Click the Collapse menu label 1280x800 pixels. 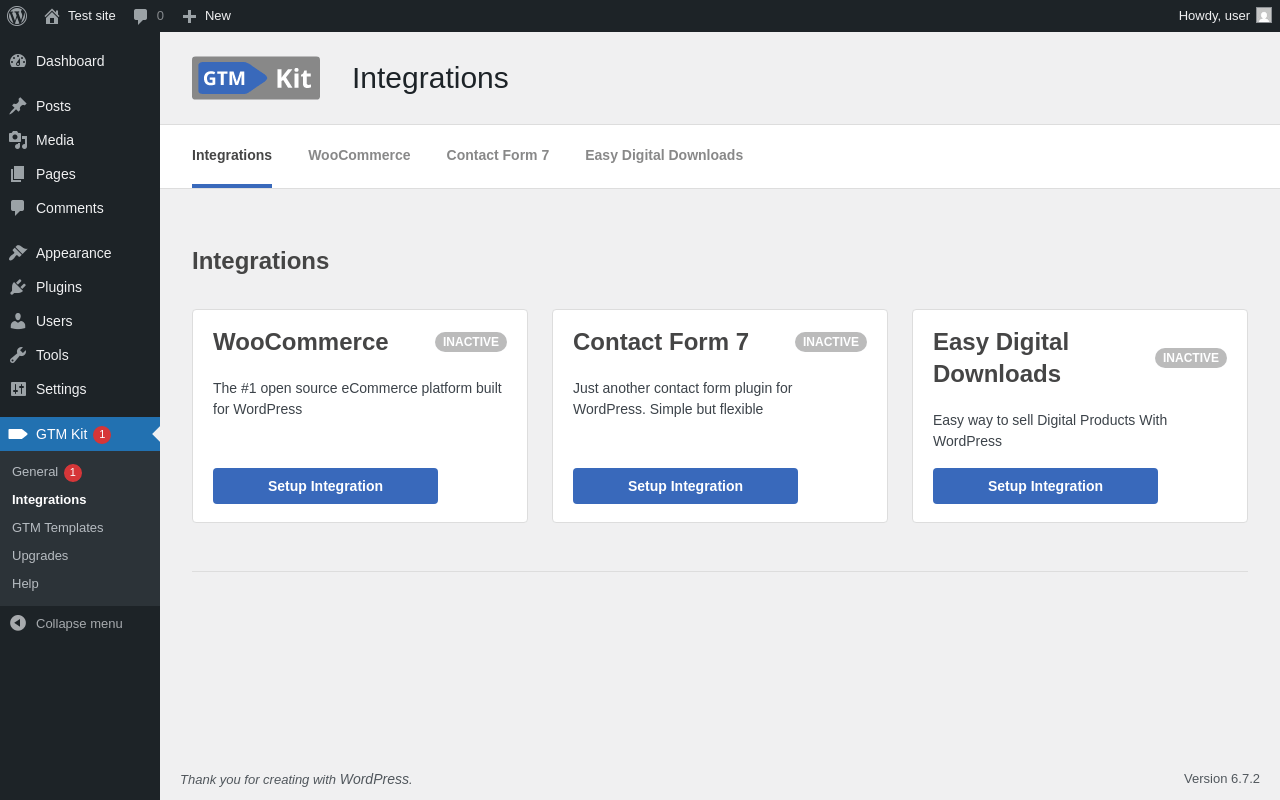(79, 623)
